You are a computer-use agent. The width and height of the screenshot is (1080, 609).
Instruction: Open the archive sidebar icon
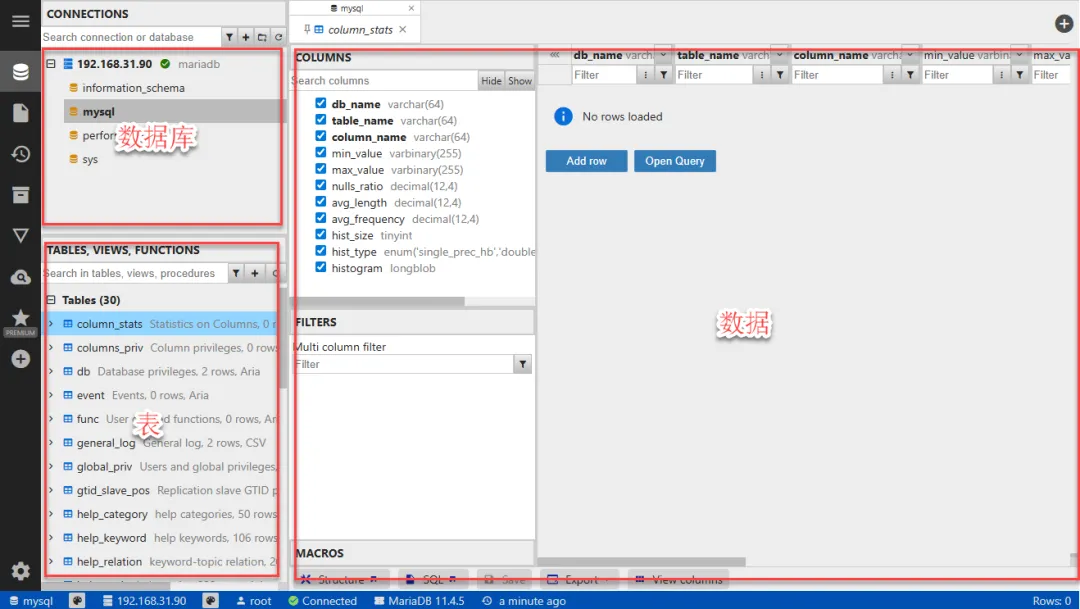pyautogui.click(x=21, y=195)
